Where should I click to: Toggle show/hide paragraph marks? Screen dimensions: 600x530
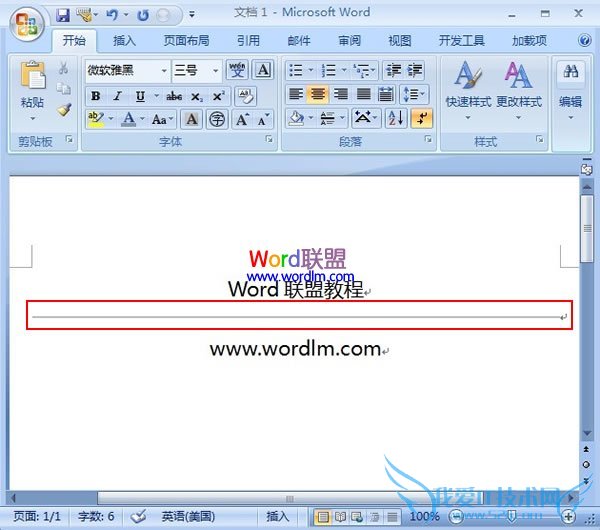pyautogui.click(x=422, y=118)
